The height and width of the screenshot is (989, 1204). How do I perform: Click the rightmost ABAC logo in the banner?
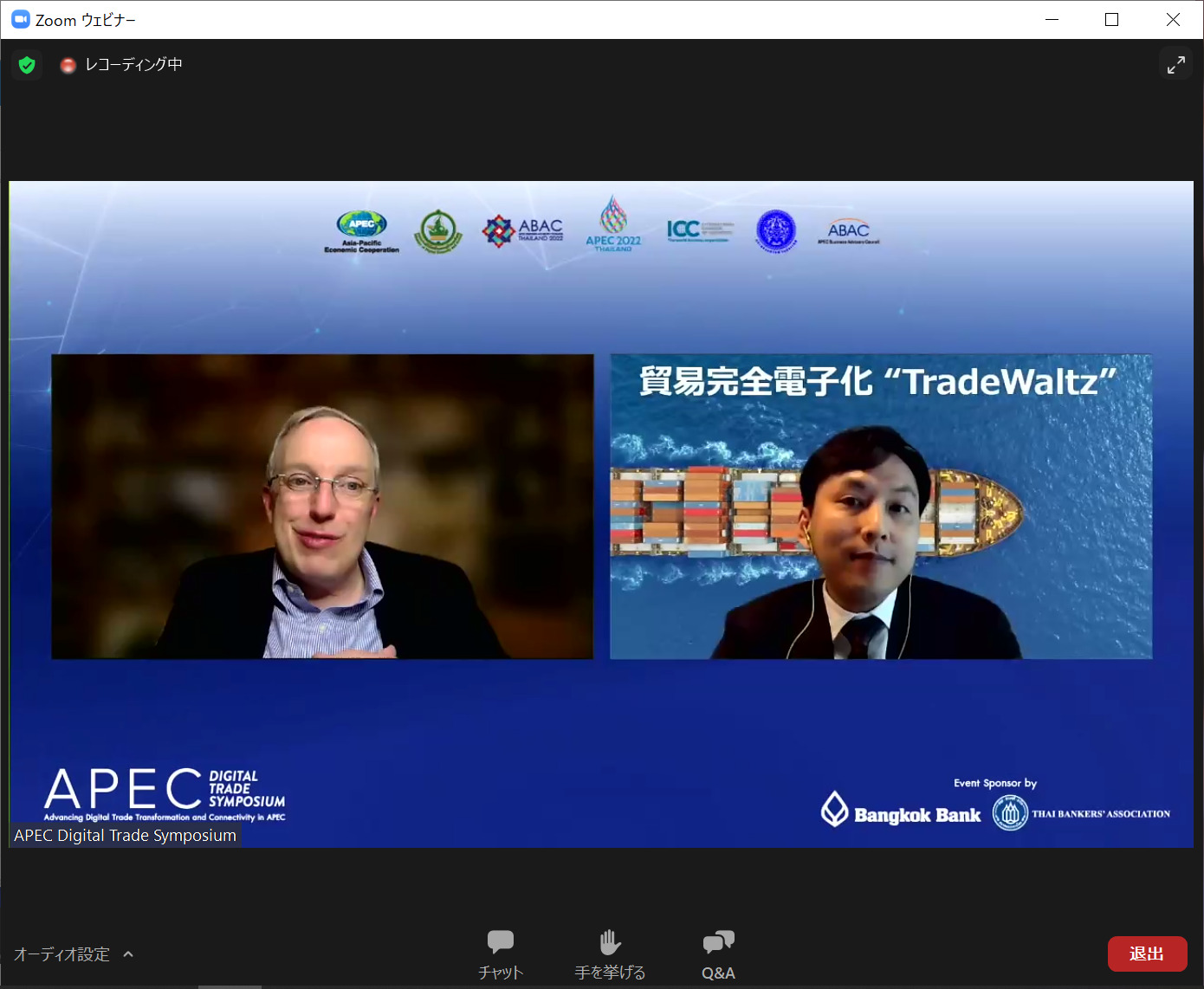(x=848, y=231)
